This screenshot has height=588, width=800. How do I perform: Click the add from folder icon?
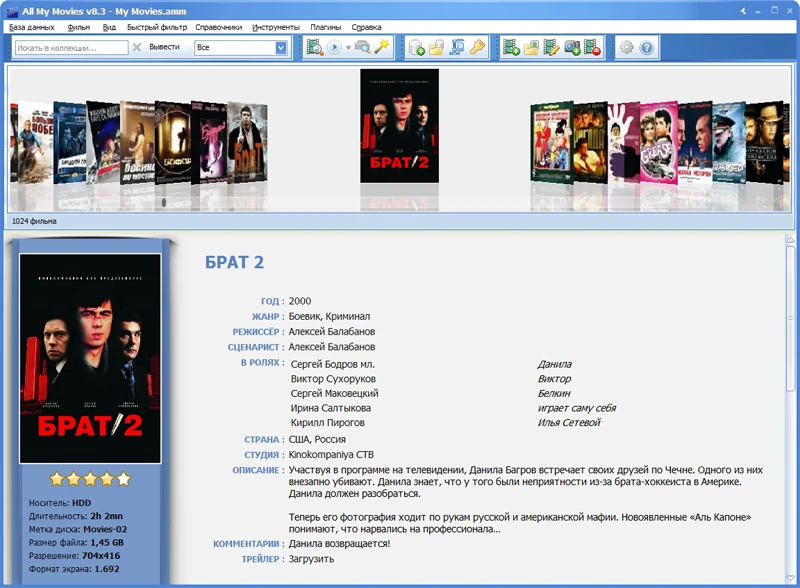[531, 47]
